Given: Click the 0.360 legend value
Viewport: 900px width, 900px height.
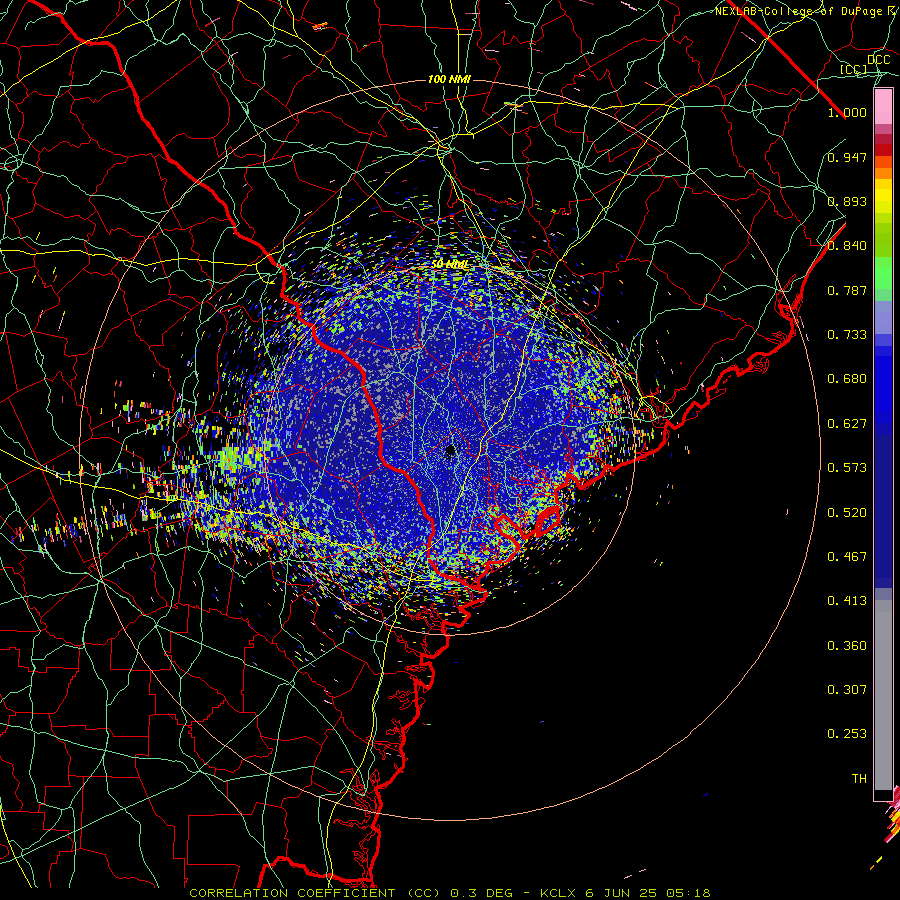Looking at the screenshot, I should (847, 646).
